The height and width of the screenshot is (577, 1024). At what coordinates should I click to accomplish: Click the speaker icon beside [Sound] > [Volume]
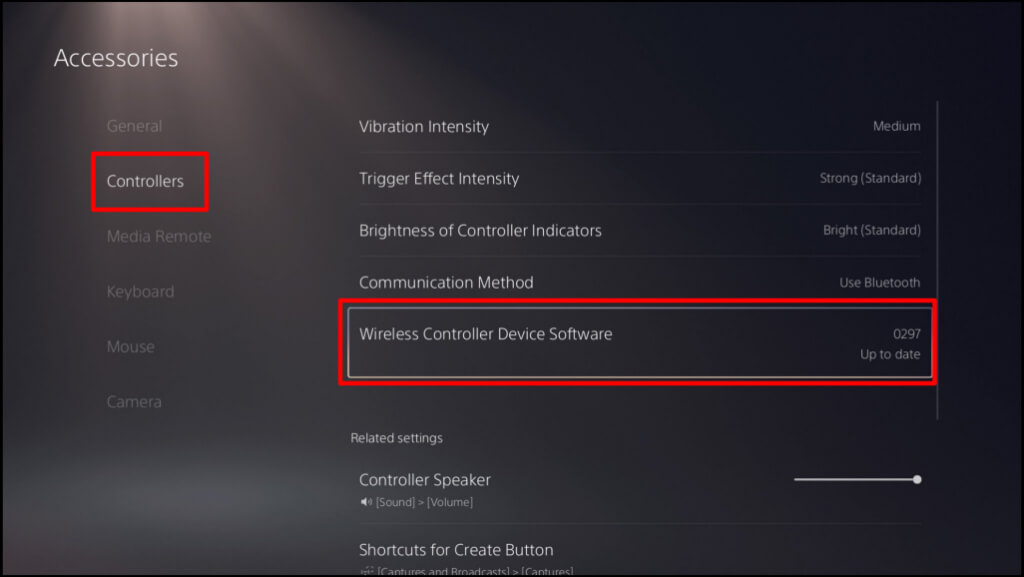pos(365,502)
